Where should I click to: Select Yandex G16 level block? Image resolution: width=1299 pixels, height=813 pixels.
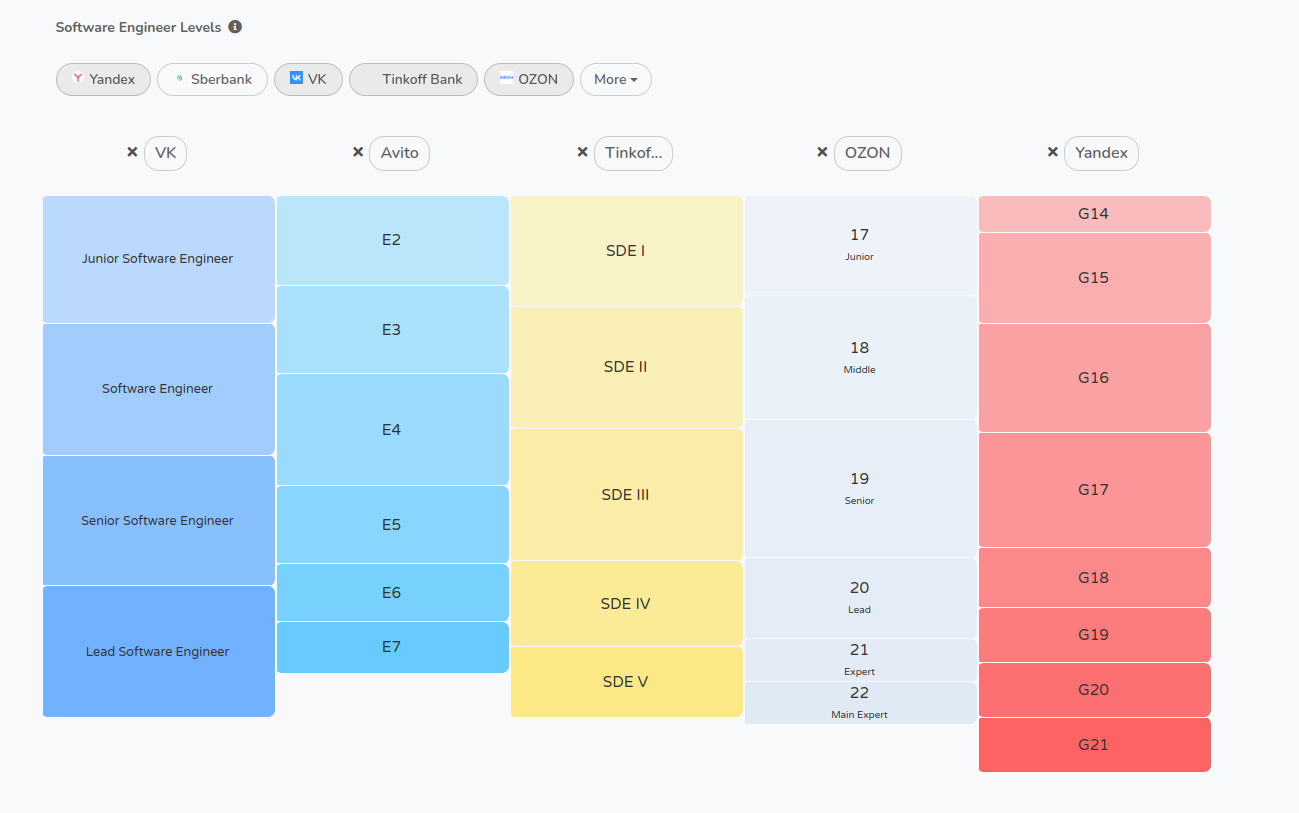[1095, 378]
